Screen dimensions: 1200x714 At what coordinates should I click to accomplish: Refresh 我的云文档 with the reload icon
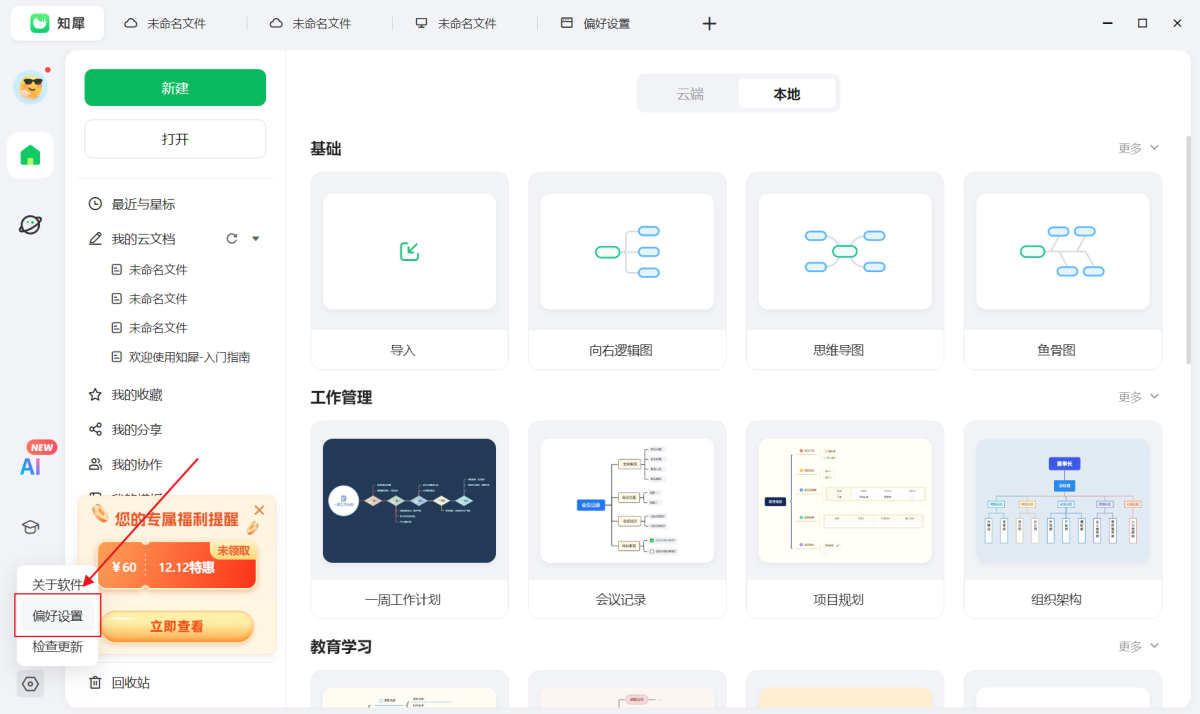(x=232, y=239)
